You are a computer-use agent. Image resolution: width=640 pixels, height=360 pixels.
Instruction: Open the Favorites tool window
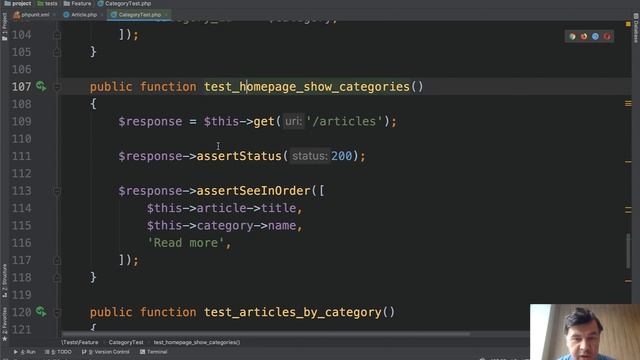(4, 324)
